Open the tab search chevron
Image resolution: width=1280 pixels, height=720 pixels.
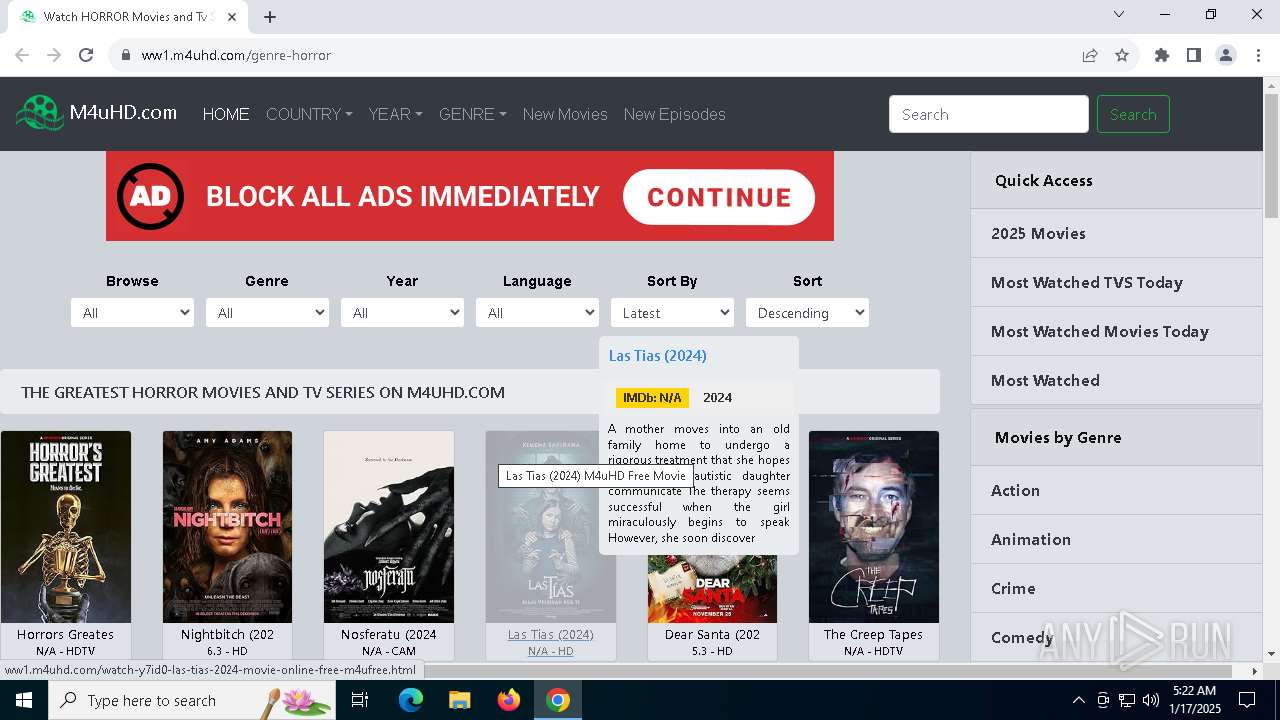click(x=1119, y=14)
